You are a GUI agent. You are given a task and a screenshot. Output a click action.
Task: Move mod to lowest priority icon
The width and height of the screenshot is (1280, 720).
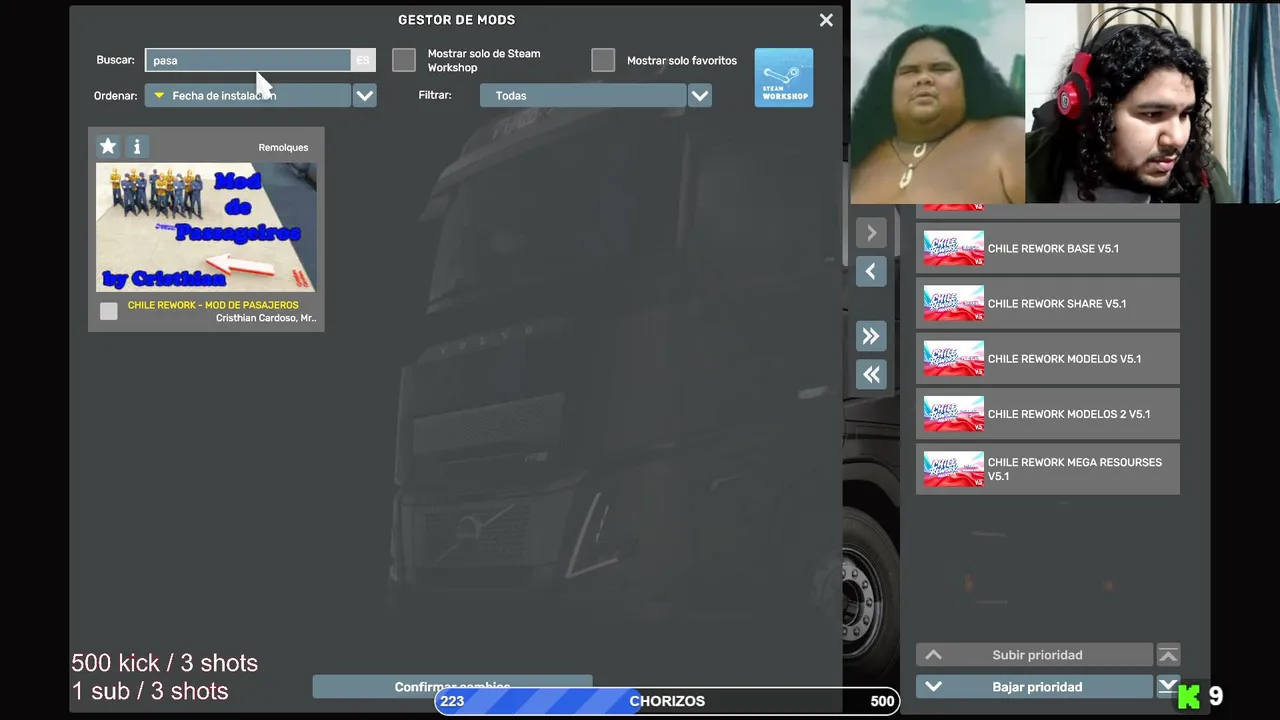click(1167, 687)
